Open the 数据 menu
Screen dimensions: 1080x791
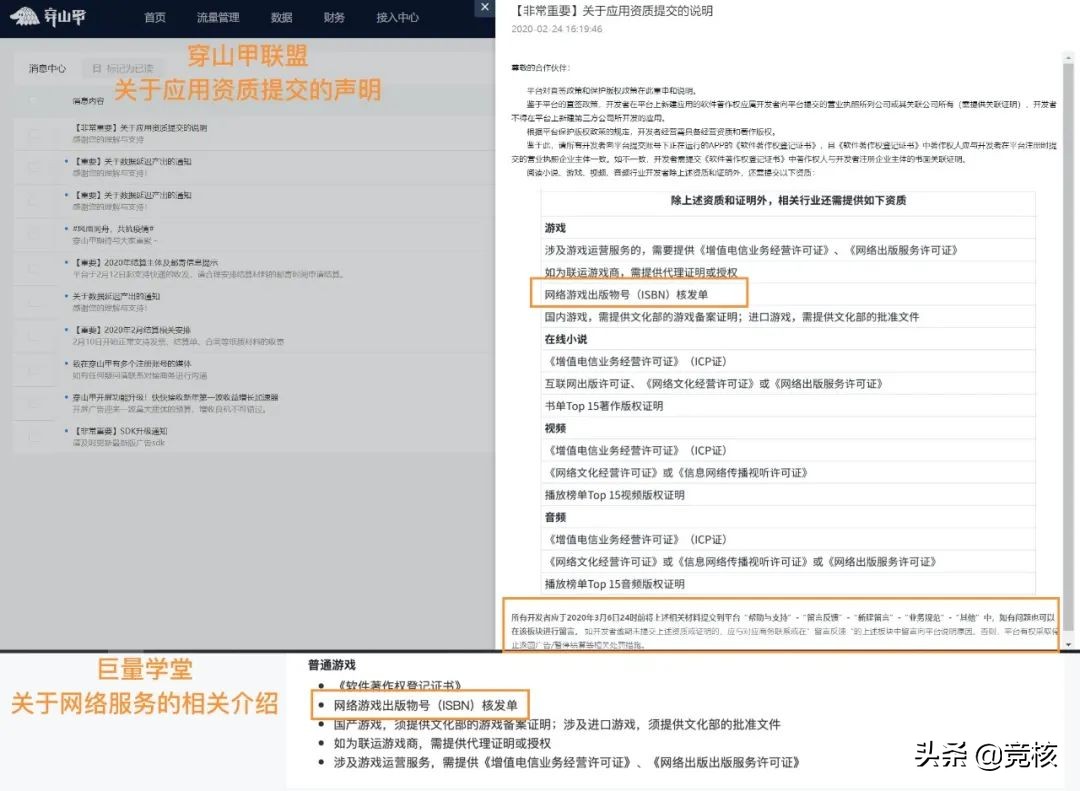tap(281, 17)
